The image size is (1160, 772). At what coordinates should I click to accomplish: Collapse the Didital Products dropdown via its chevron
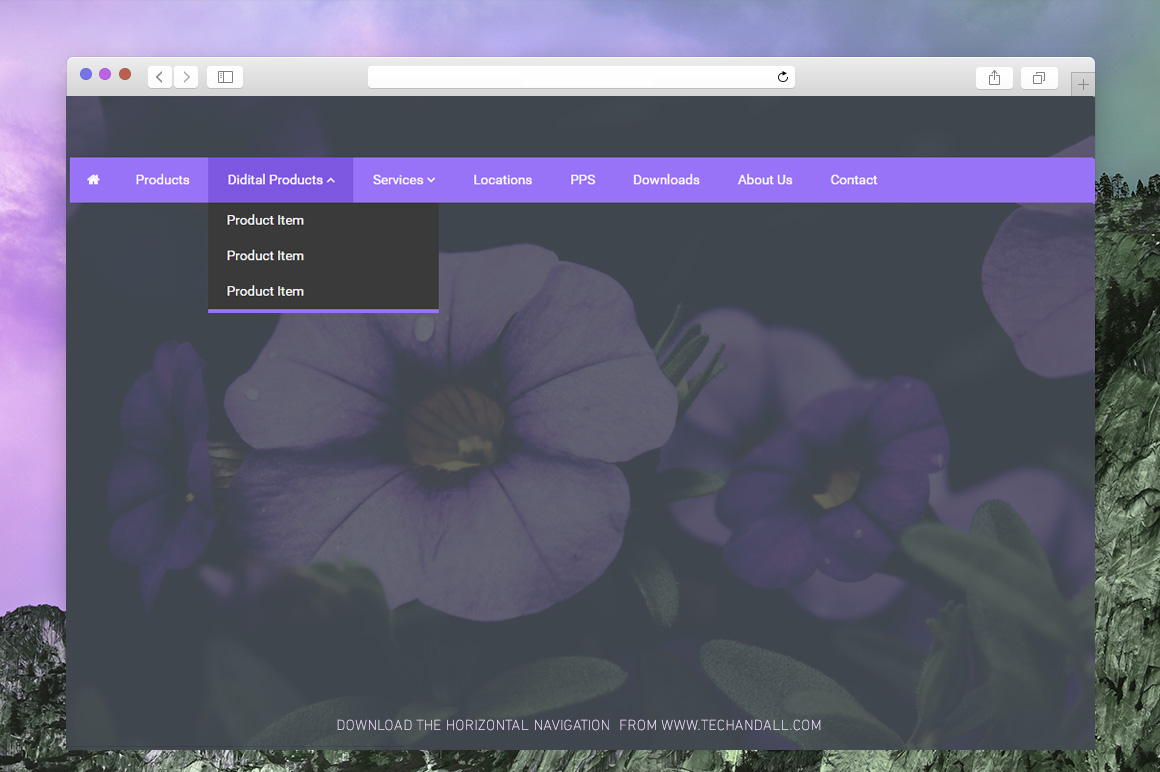point(330,180)
